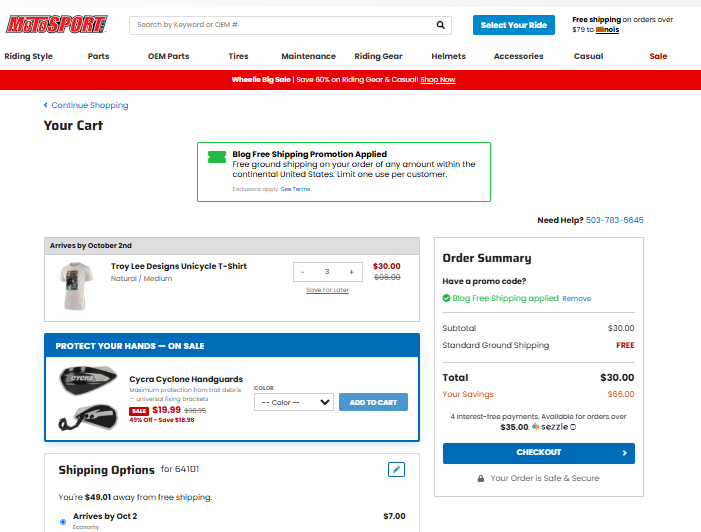Open the OEM Parts menu
The image size is (701, 532).
coord(169,56)
